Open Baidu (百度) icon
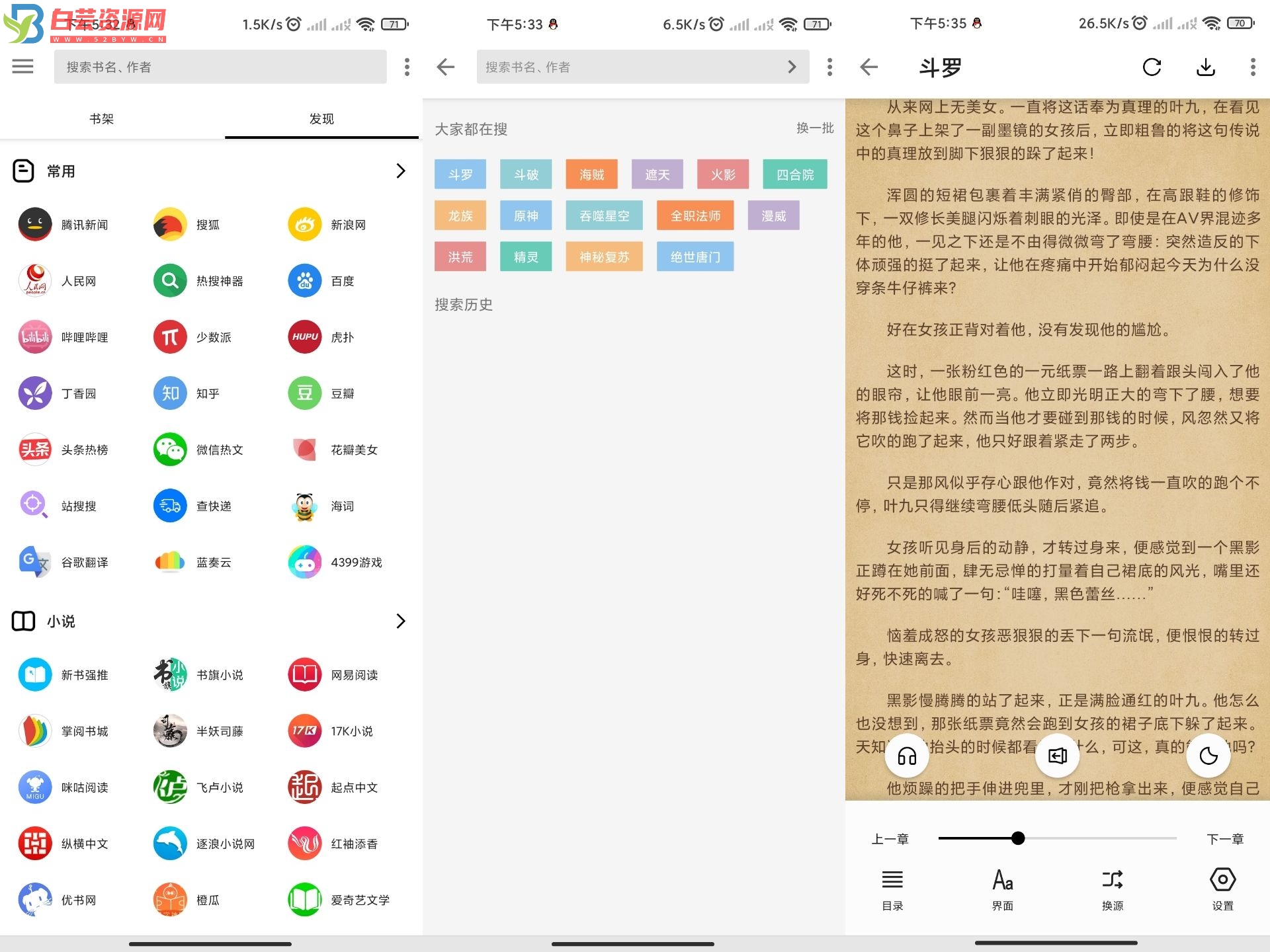 click(x=305, y=281)
